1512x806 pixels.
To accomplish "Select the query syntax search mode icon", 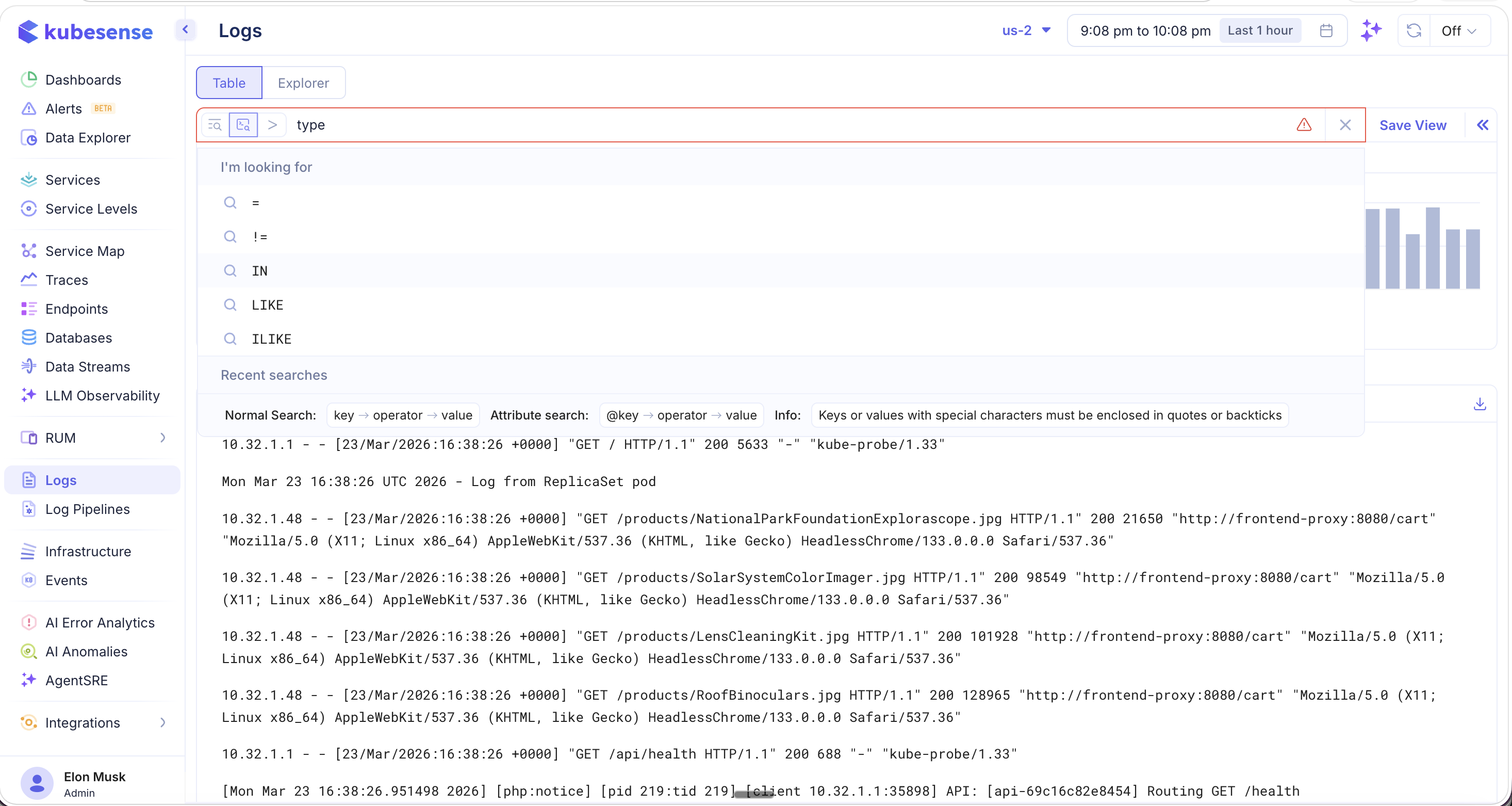I will click(243, 124).
